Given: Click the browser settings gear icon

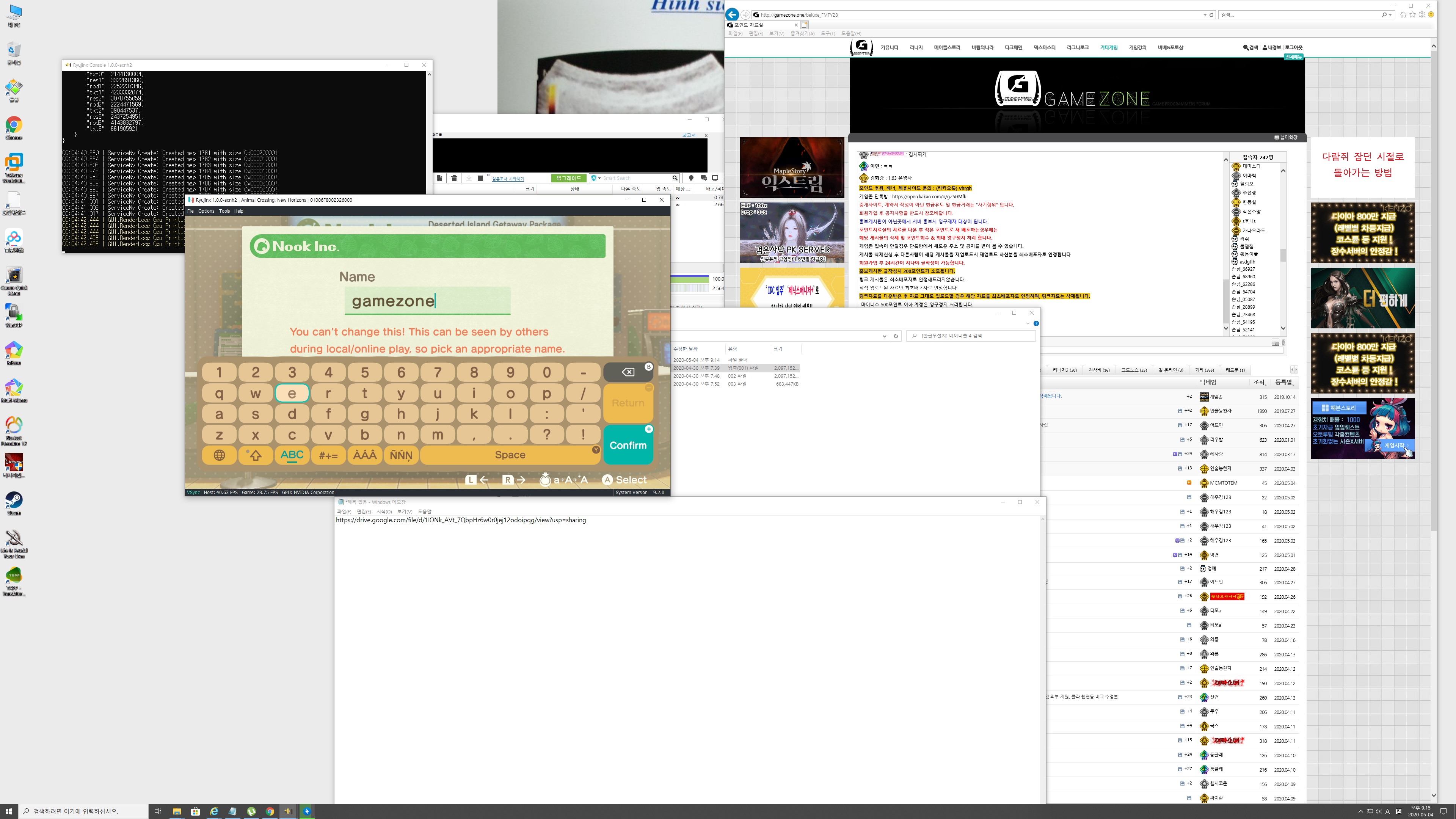Looking at the screenshot, I should pos(1422,15).
